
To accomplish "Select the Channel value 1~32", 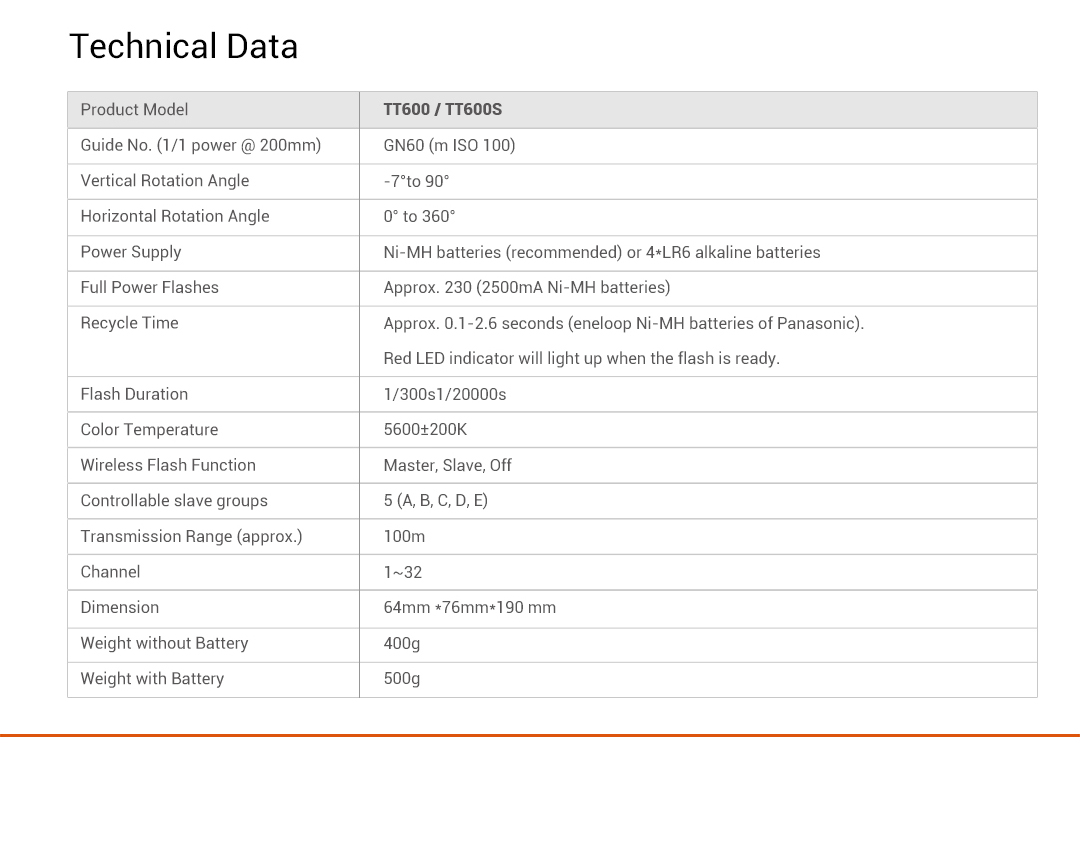I will (403, 572).
